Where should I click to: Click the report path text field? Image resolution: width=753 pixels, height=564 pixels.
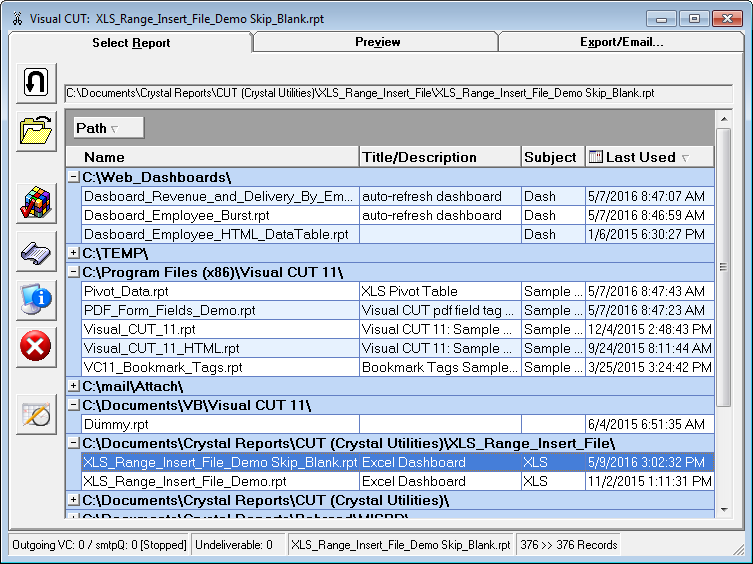[x=399, y=93]
